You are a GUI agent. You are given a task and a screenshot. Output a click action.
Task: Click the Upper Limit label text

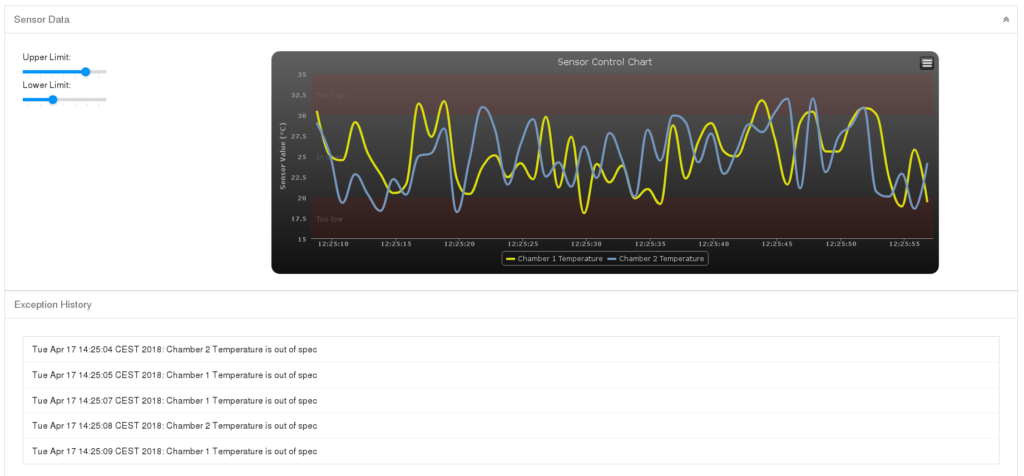tap(46, 57)
